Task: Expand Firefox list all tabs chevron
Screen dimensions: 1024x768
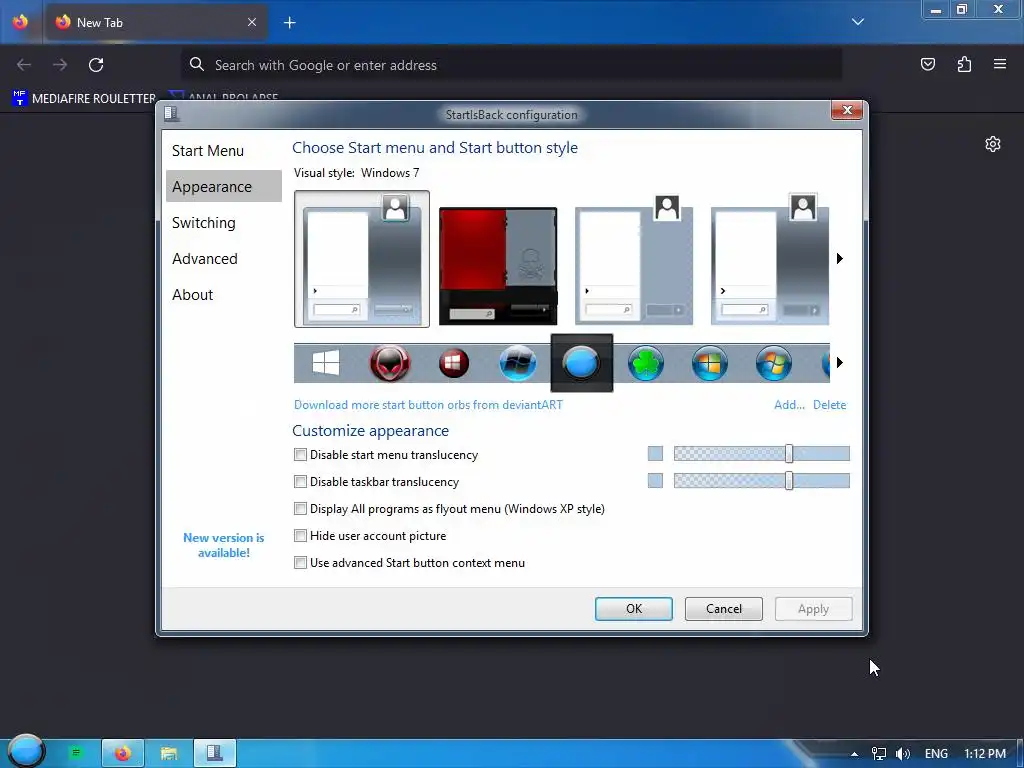Action: pos(858,22)
